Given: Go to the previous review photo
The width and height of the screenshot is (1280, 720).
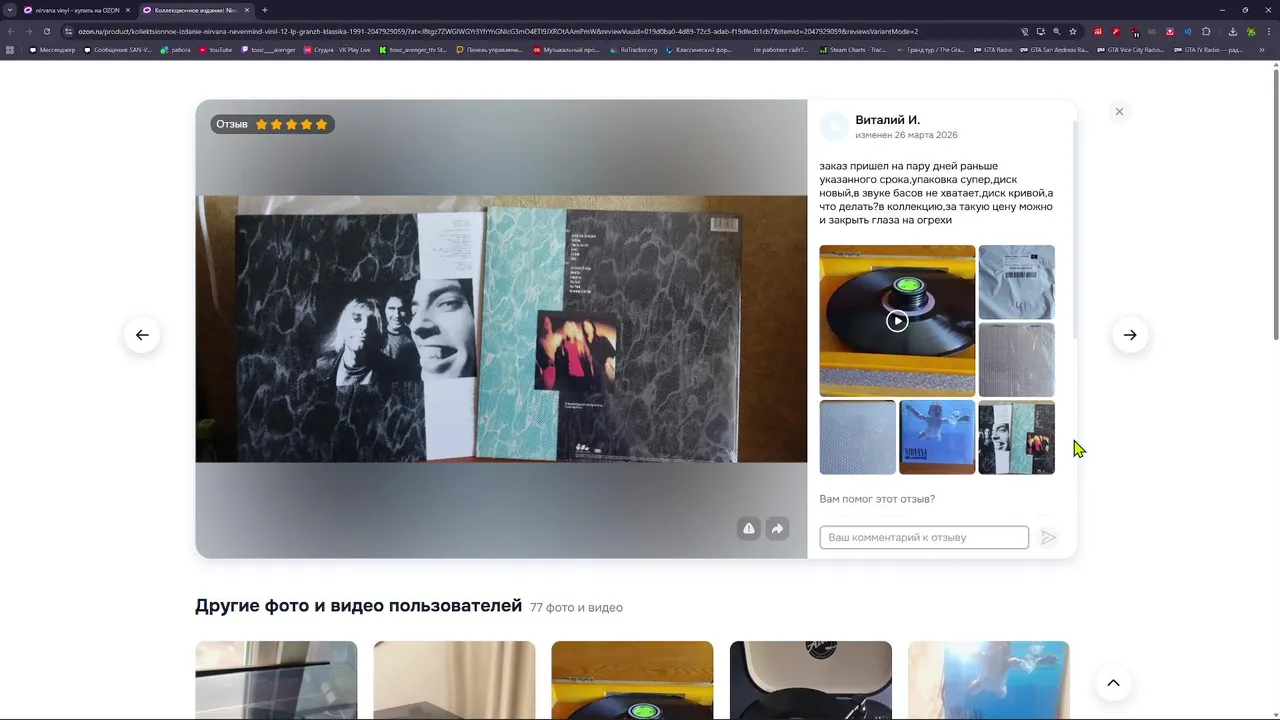Looking at the screenshot, I should click(x=142, y=335).
